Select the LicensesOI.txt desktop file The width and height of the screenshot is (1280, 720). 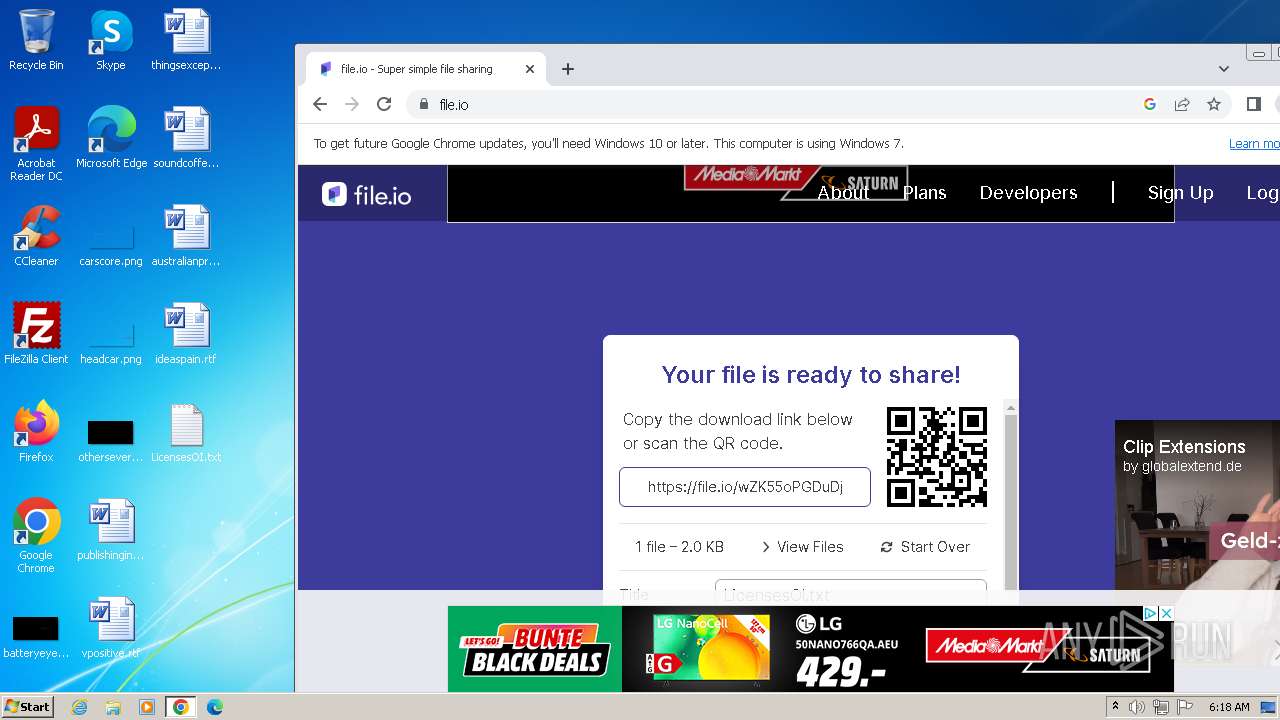click(186, 432)
